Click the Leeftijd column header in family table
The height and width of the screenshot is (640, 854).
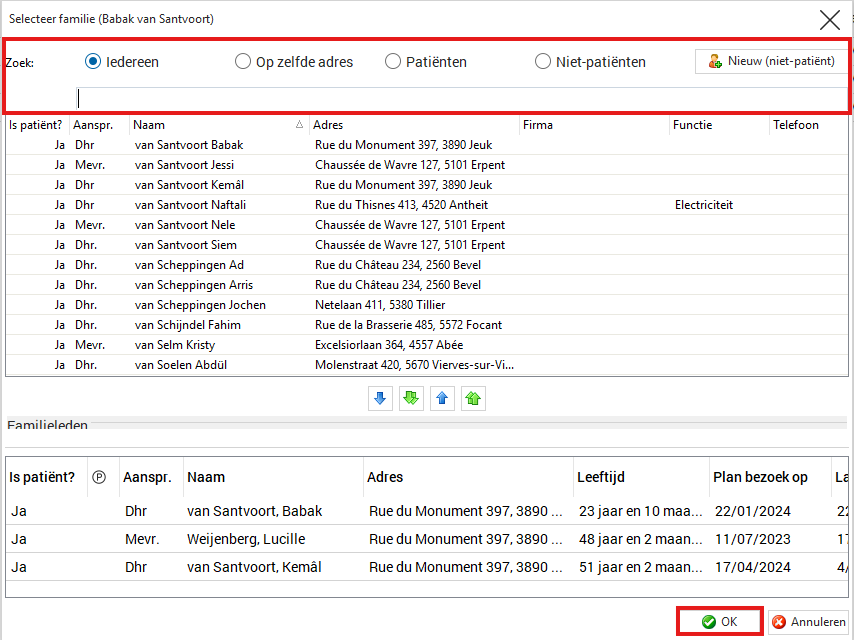coord(640,477)
